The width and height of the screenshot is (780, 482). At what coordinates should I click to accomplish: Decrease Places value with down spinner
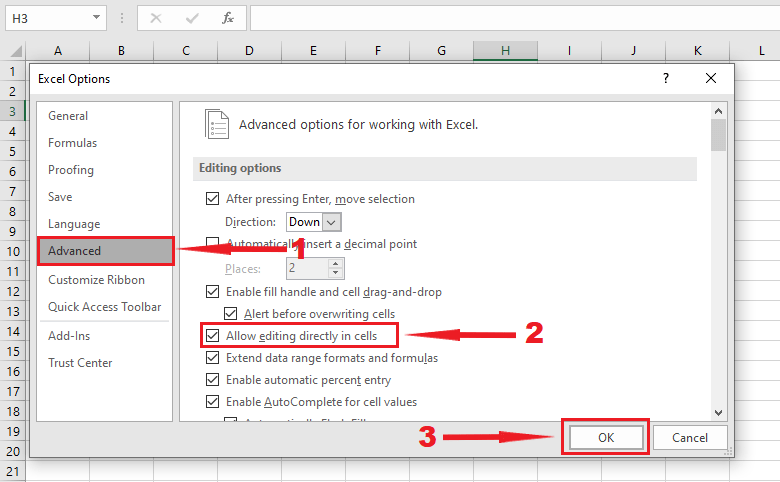pyautogui.click(x=335, y=273)
